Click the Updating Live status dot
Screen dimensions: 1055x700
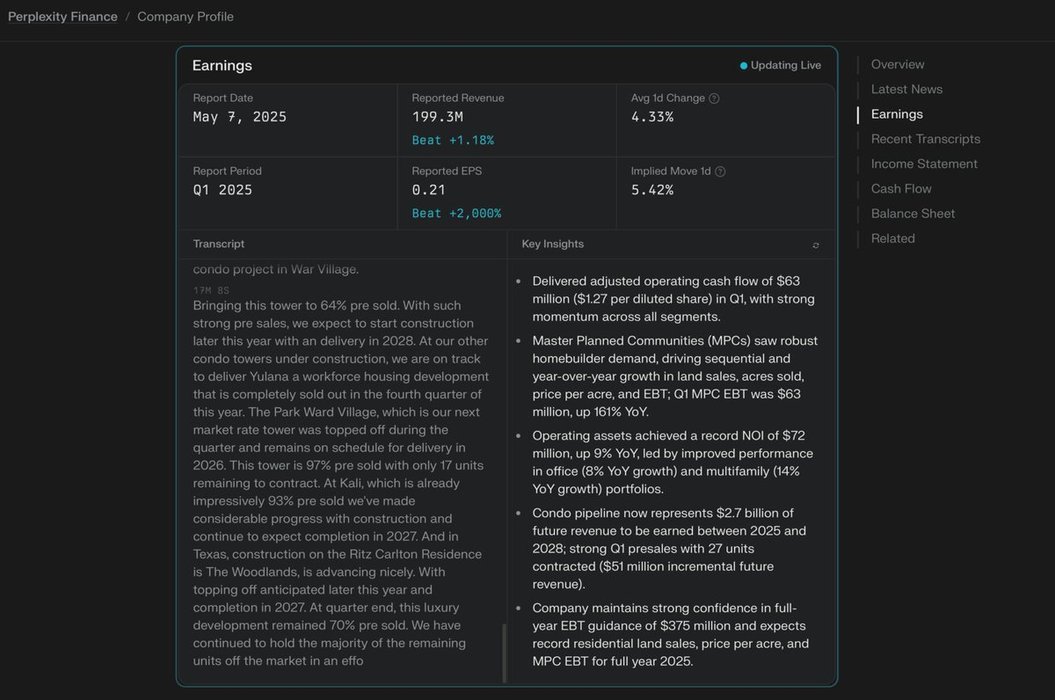click(743, 66)
